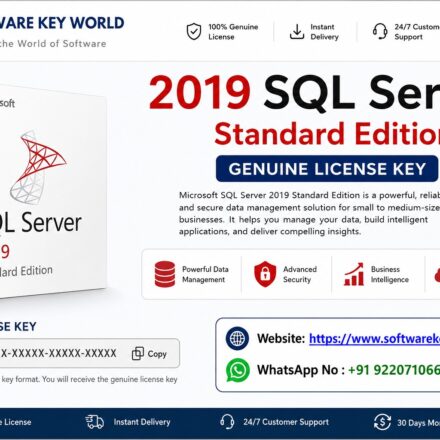Image resolution: width=440 pixels, height=440 pixels.
Task: Click the SQL Server product box image
Action: (53, 192)
